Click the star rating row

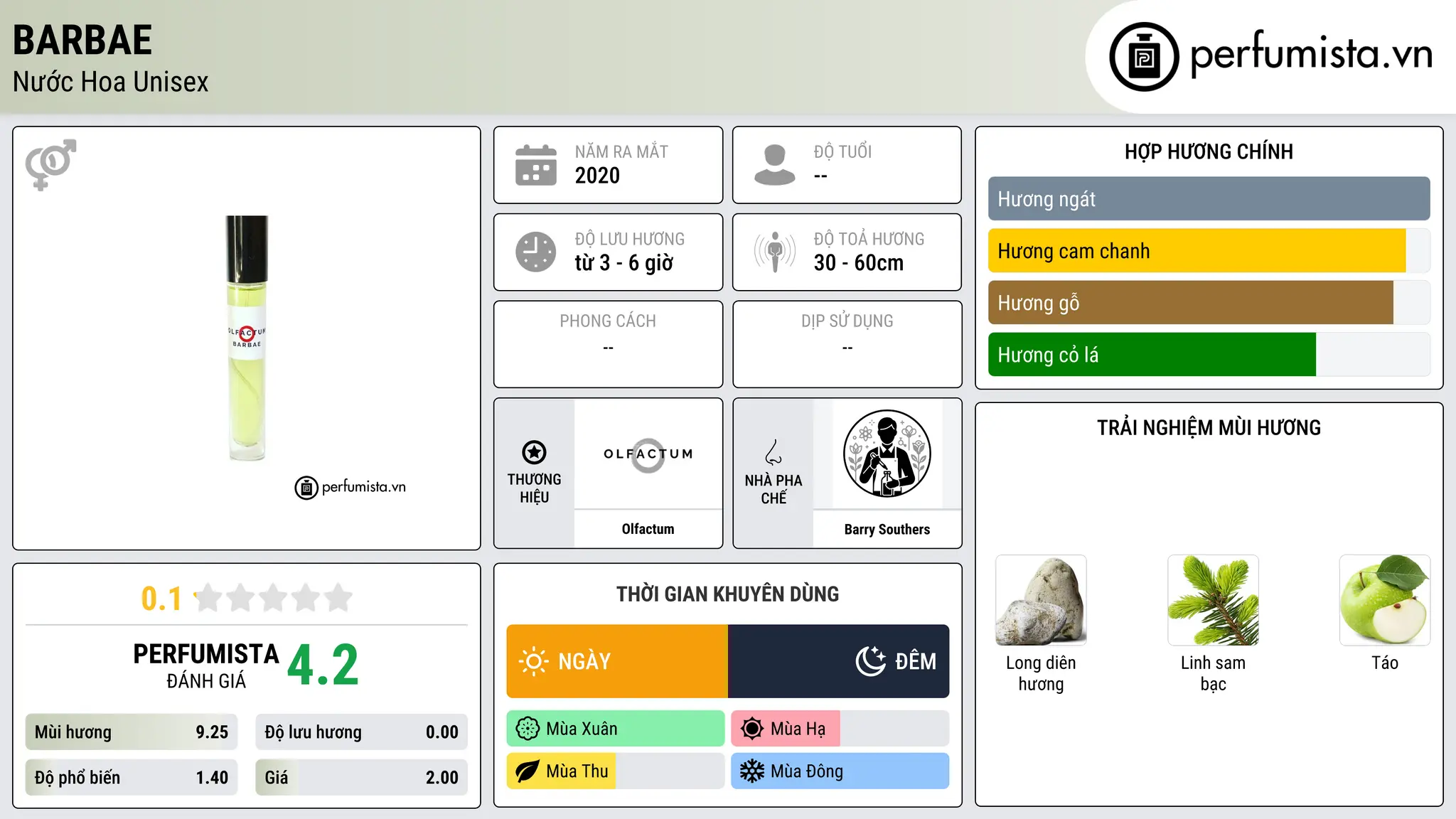coord(273,598)
